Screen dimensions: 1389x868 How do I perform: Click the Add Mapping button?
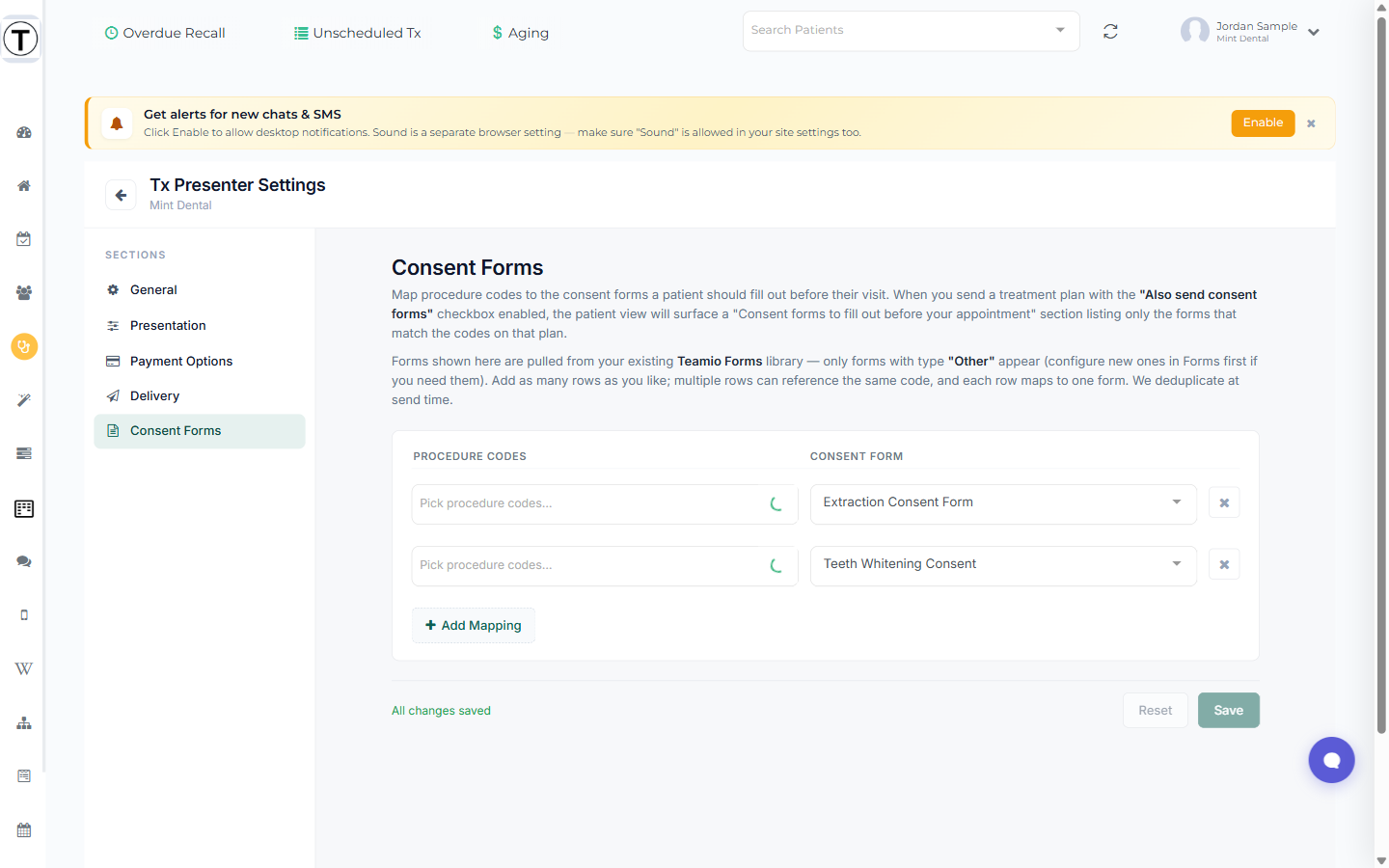click(474, 625)
